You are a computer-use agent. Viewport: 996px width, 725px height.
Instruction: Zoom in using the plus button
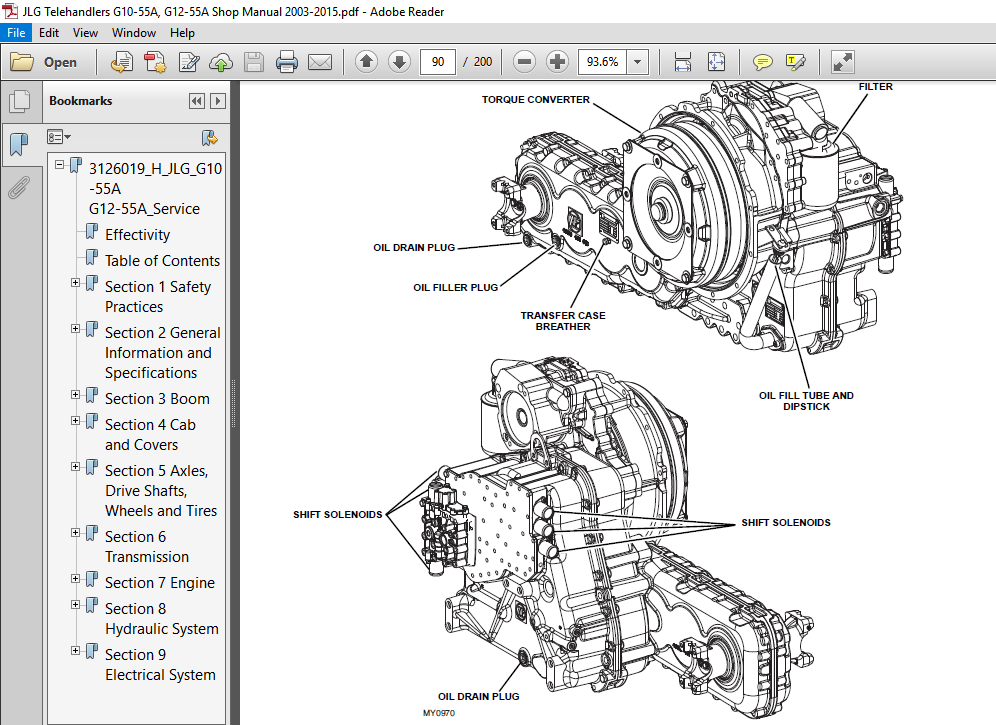[x=557, y=61]
